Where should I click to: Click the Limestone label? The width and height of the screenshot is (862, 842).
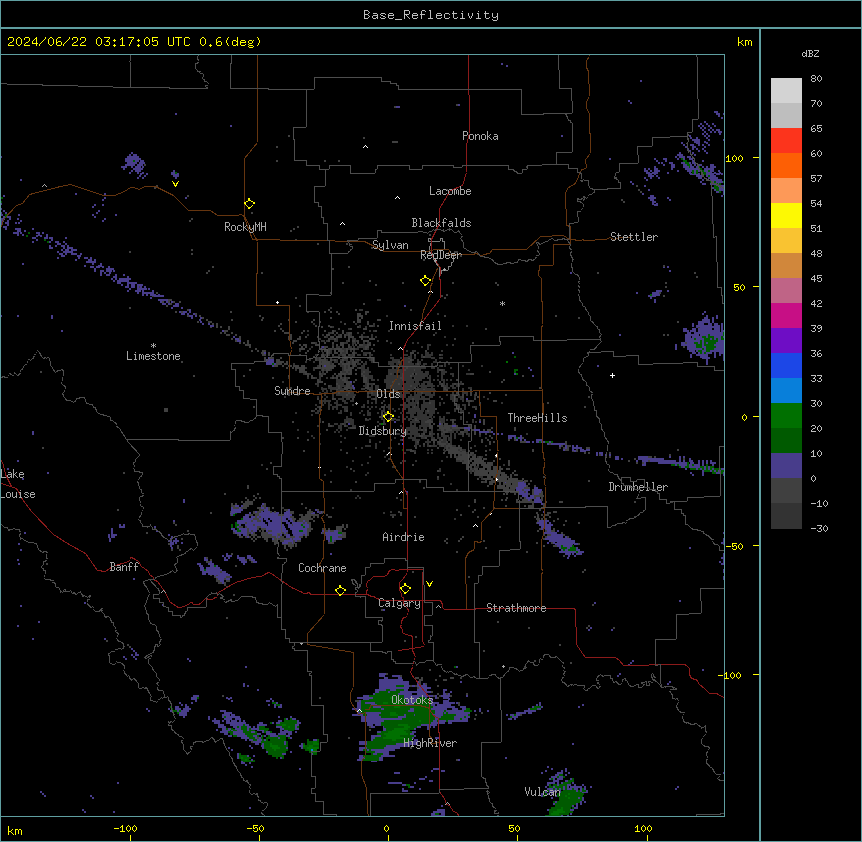click(x=153, y=356)
